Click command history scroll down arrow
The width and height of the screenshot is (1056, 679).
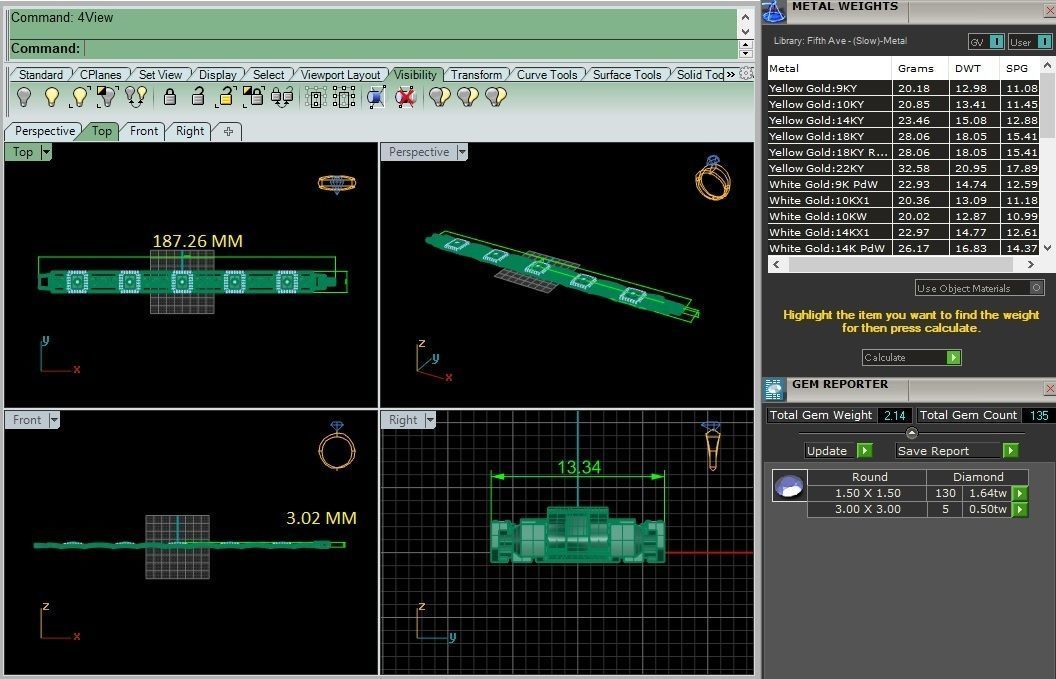(x=746, y=32)
